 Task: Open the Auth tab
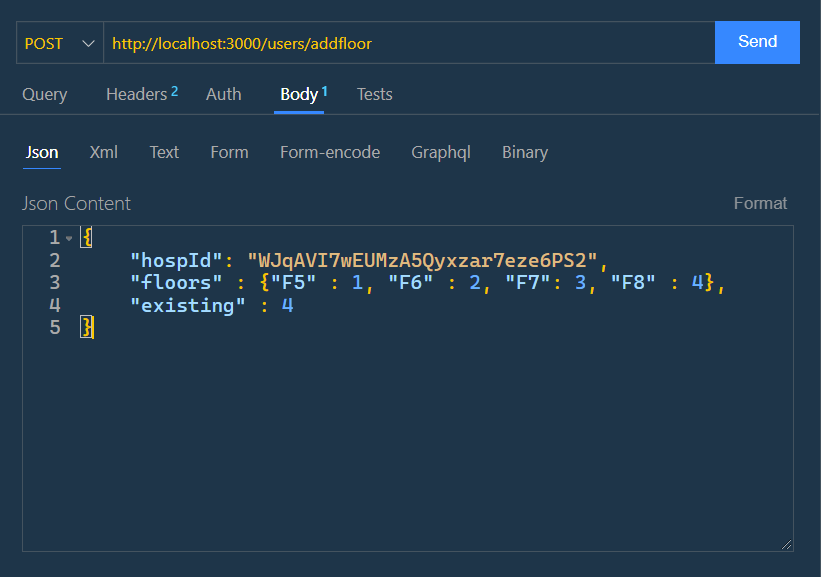click(x=223, y=94)
